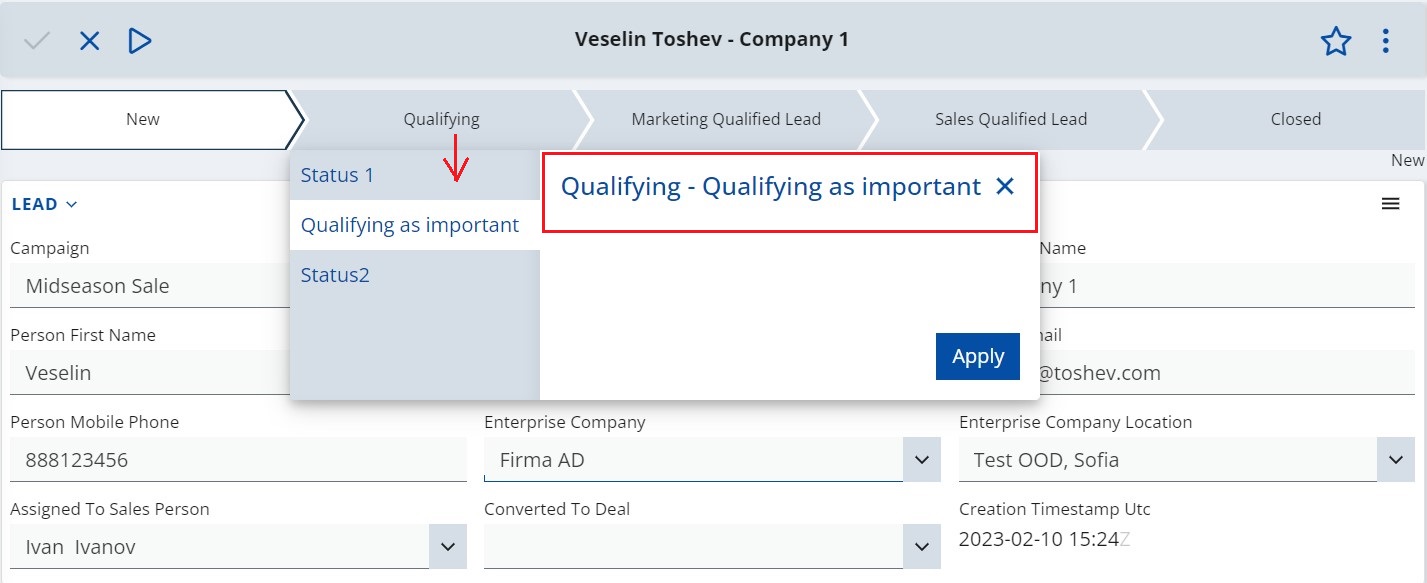Open Converted To Deal dropdown arrow
Screen dimensions: 1427x583
click(x=922, y=547)
